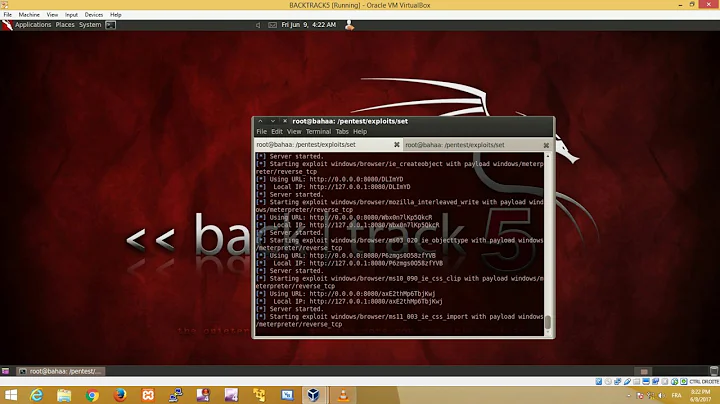Launch terminal from top panel icon
The height and width of the screenshot is (404, 720).
click(111, 25)
